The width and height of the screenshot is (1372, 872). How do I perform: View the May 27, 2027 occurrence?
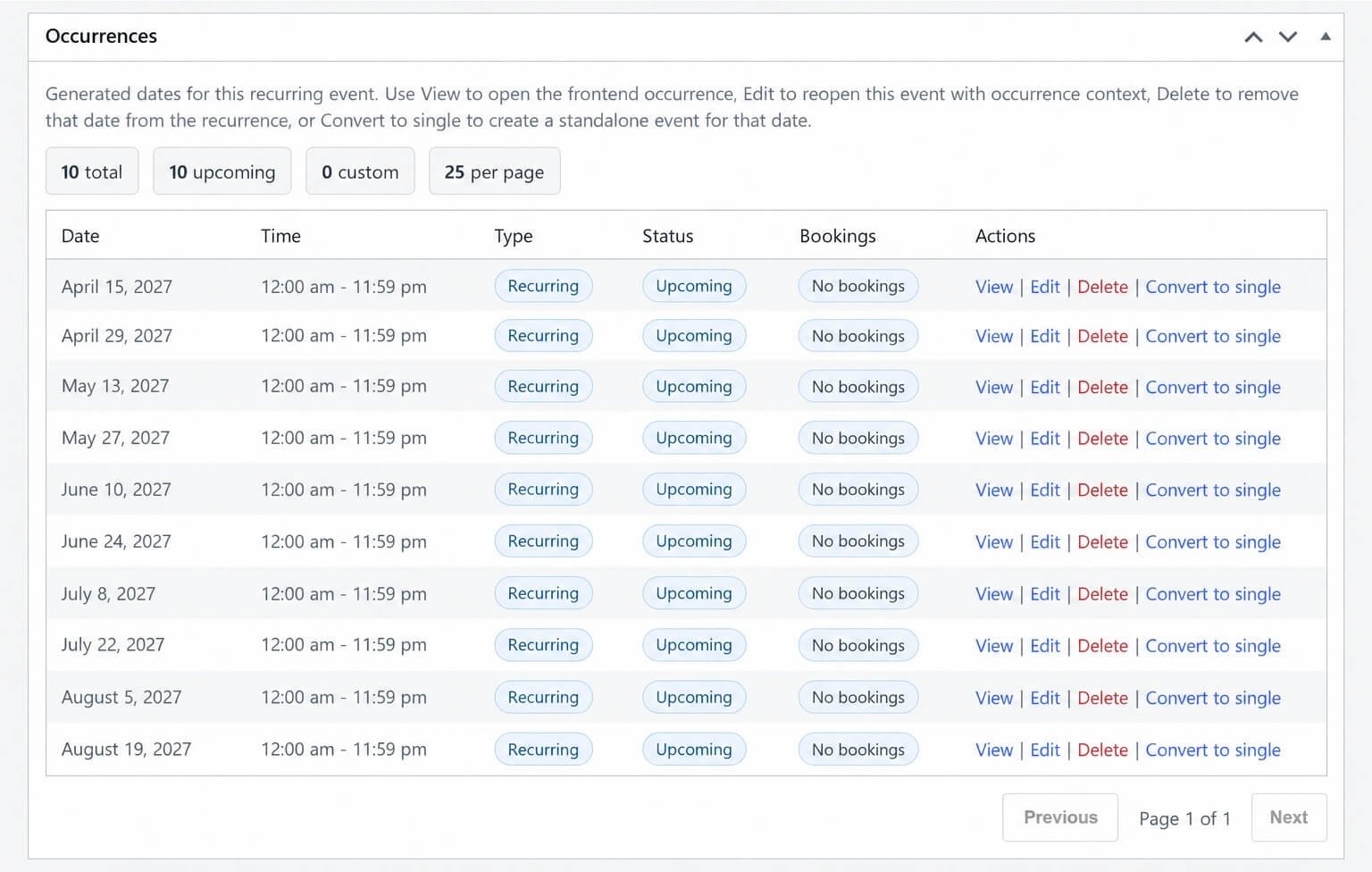click(x=994, y=439)
